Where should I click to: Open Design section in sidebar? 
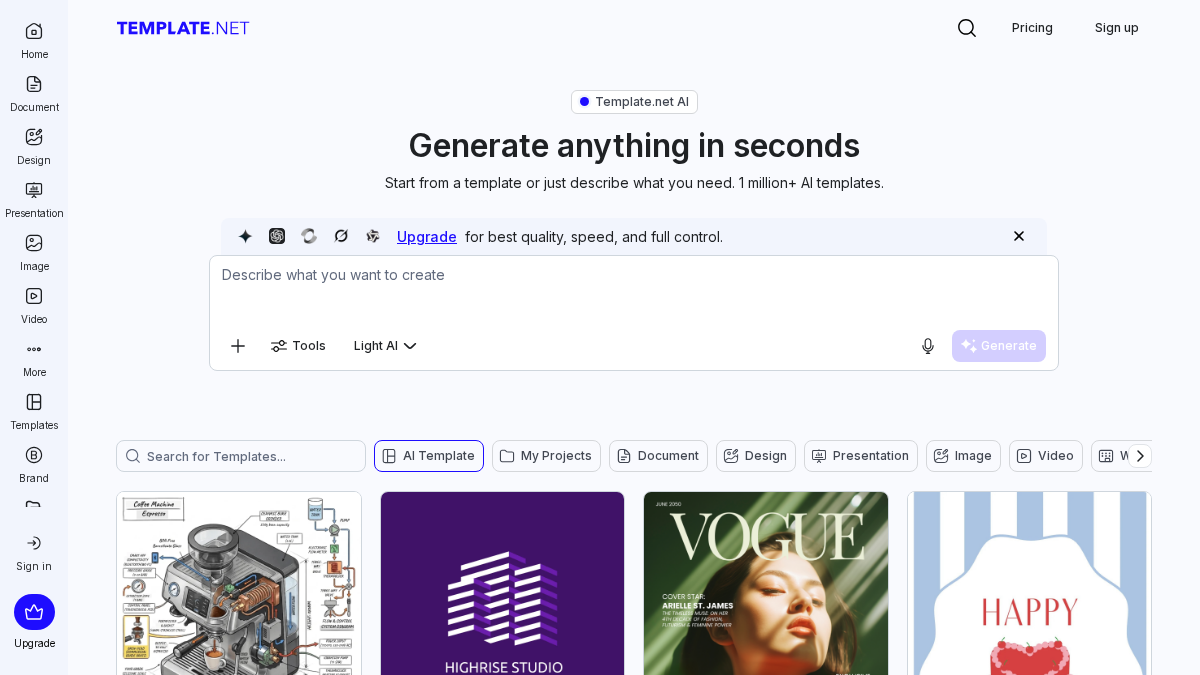click(34, 146)
